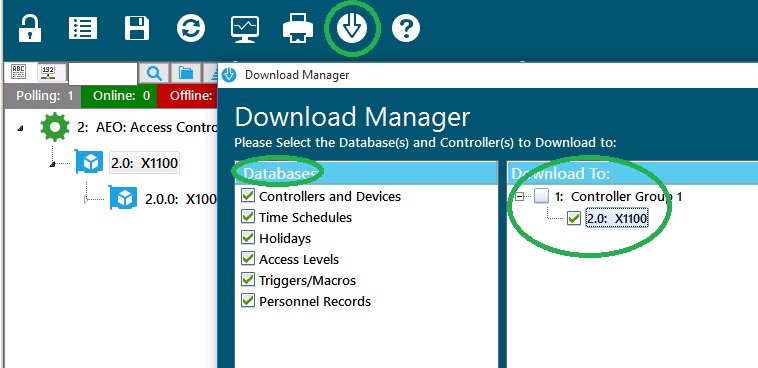Click the '1: Controller Group 1' label
758x368 pixels.
coord(618,196)
